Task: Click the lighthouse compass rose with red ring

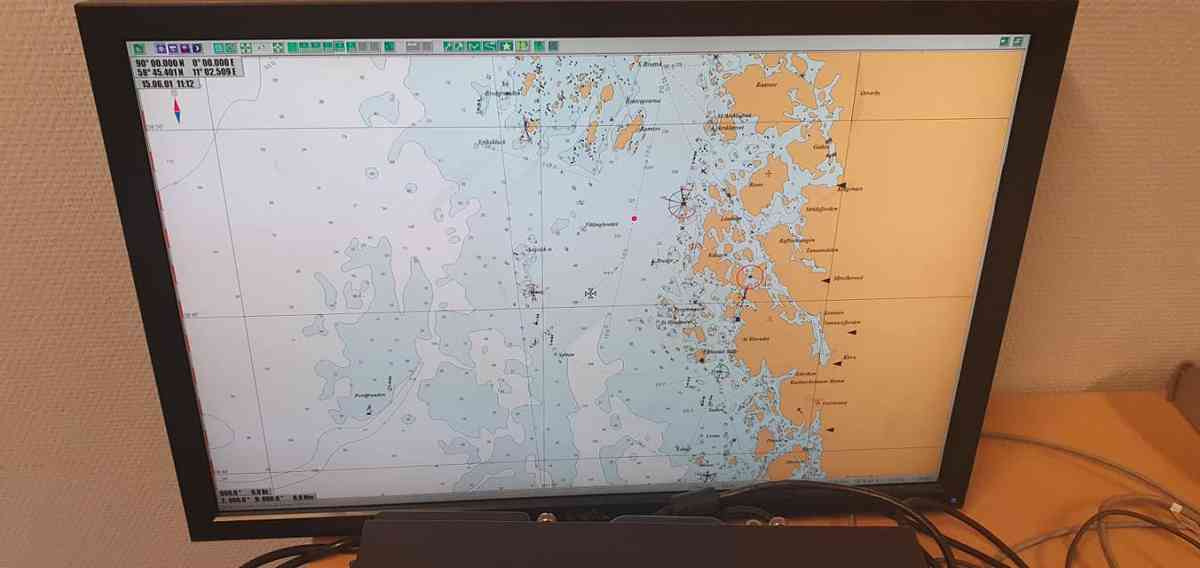Action: coord(682,203)
